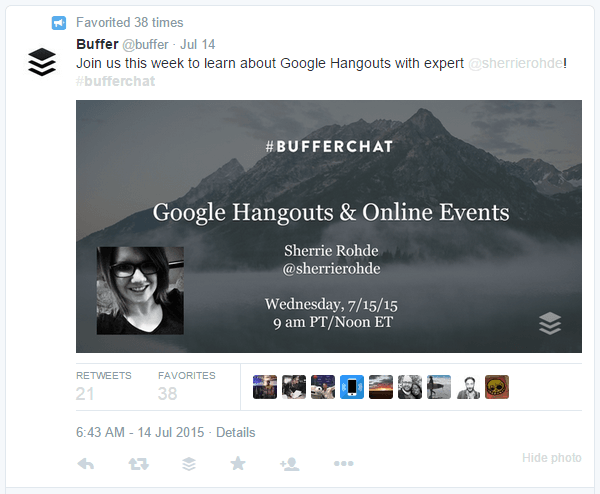Click first favoriter avatar thumbnail
The image size is (600, 494).
pyautogui.click(x=265, y=387)
